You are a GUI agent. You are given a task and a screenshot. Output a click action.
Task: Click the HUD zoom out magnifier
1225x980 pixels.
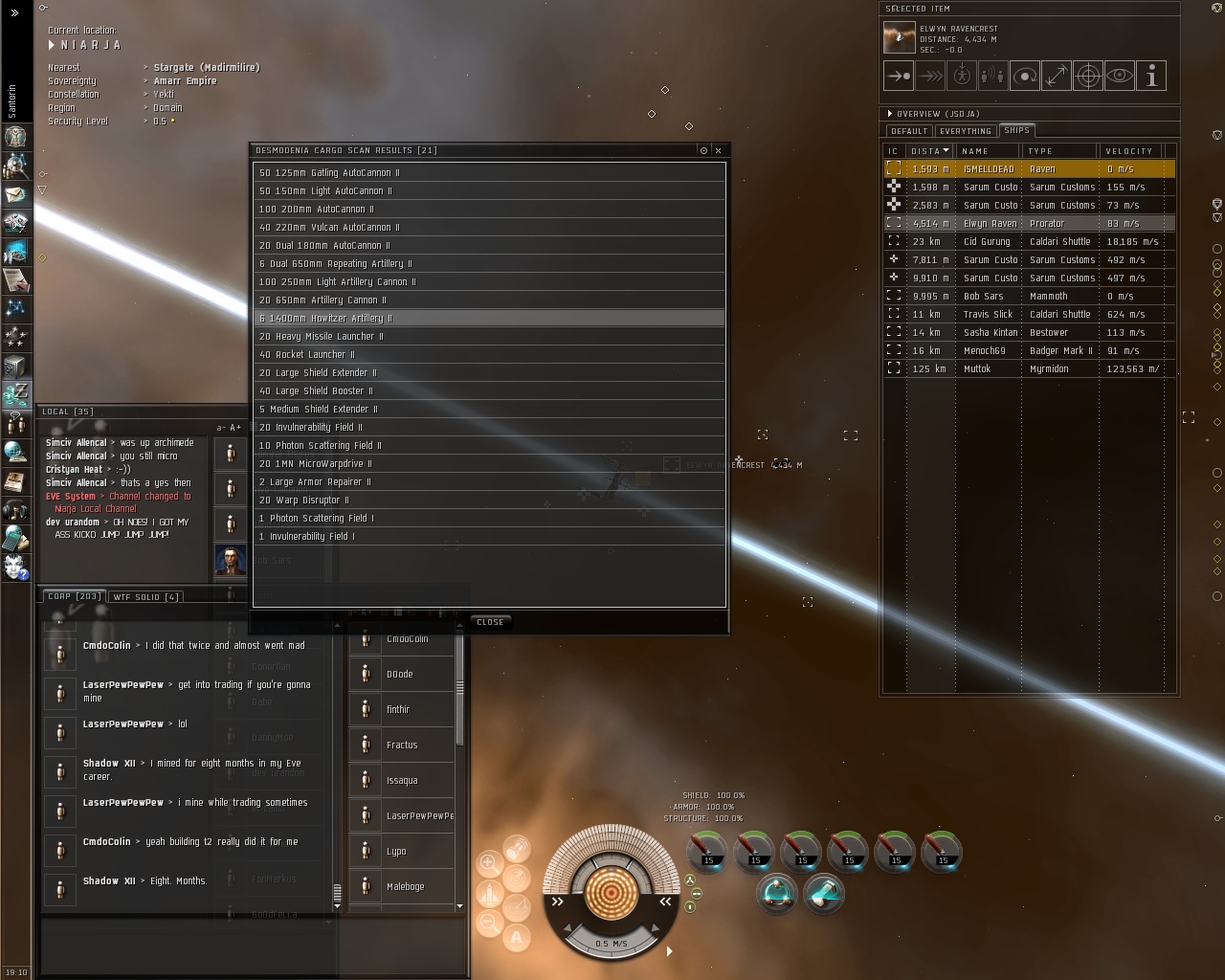[x=489, y=923]
